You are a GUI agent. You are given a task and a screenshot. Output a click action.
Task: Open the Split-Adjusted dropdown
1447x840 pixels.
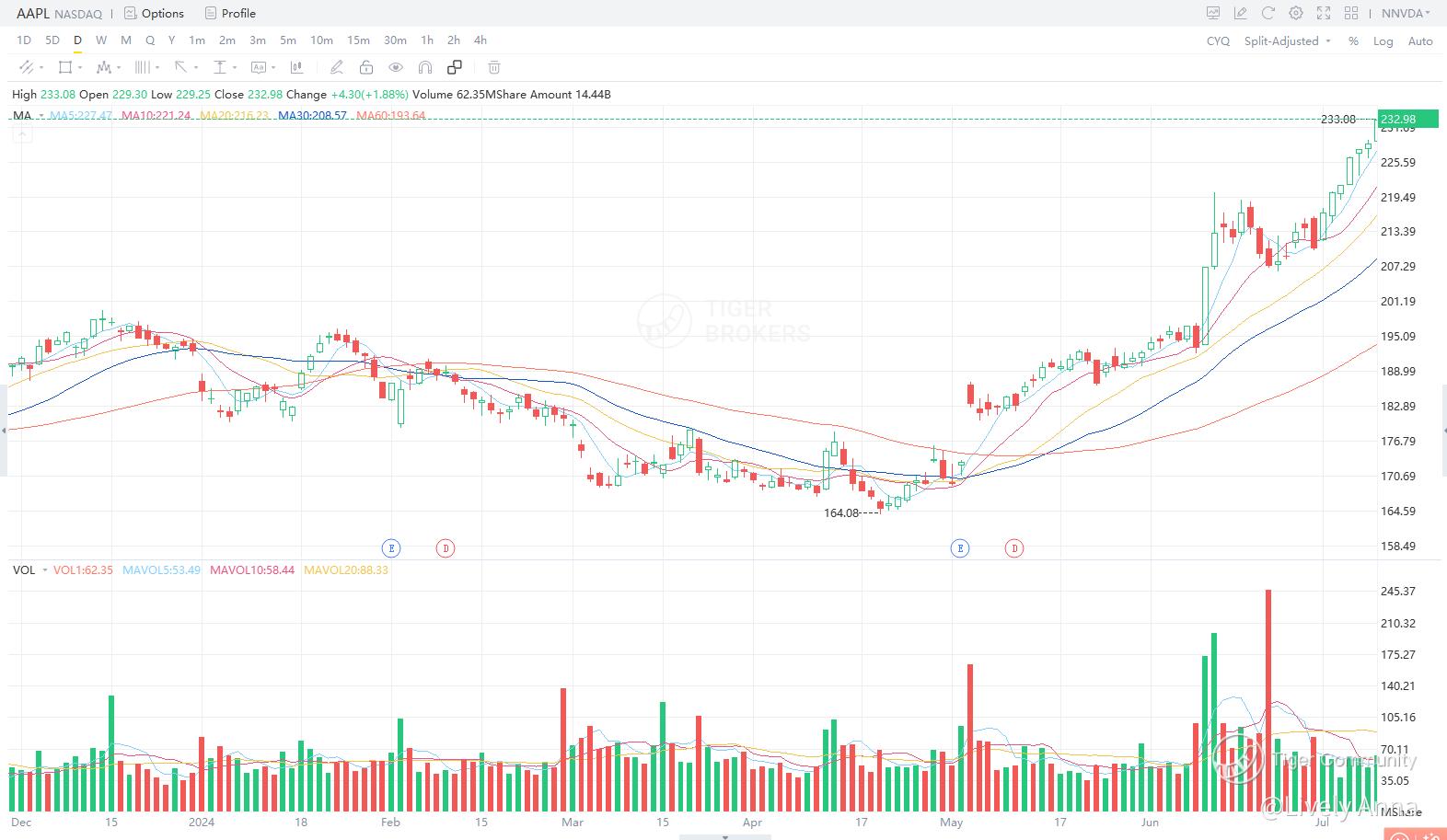[1288, 40]
